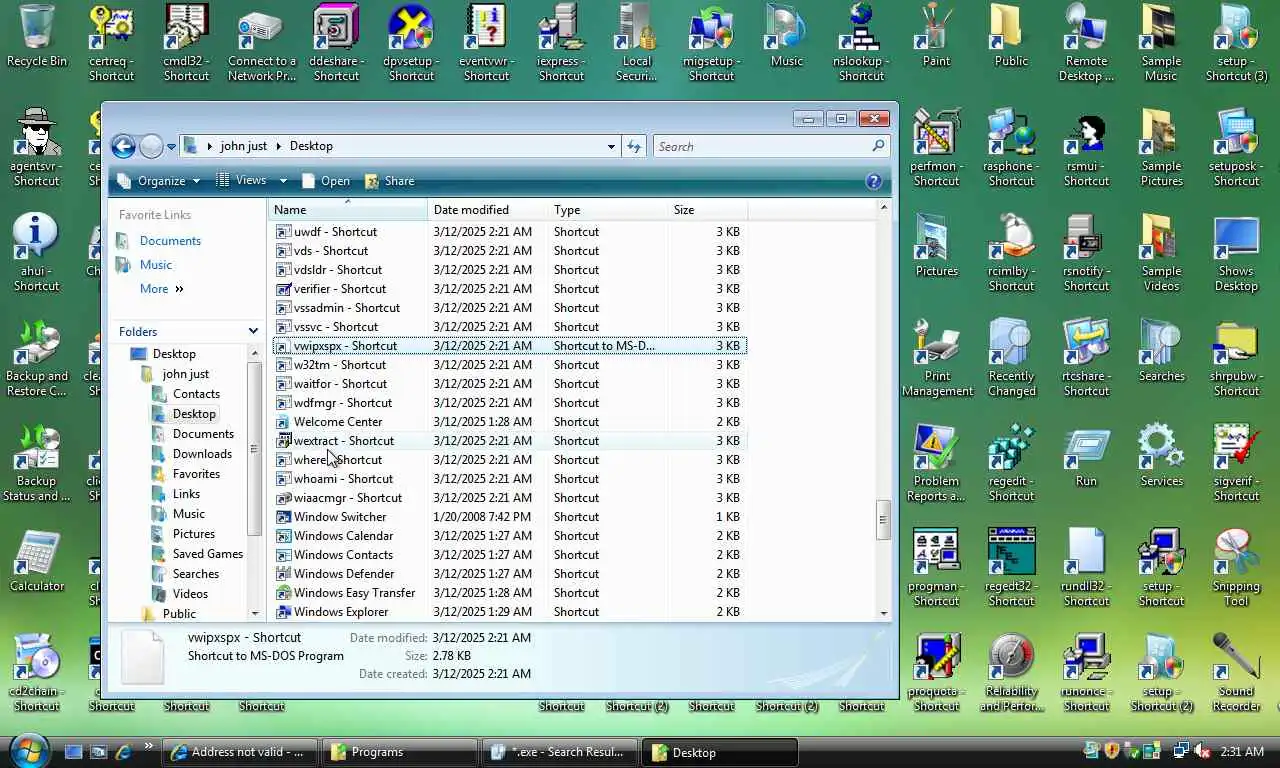Select Downloads in folder tree
This screenshot has width=1280, height=768.
[x=202, y=454]
